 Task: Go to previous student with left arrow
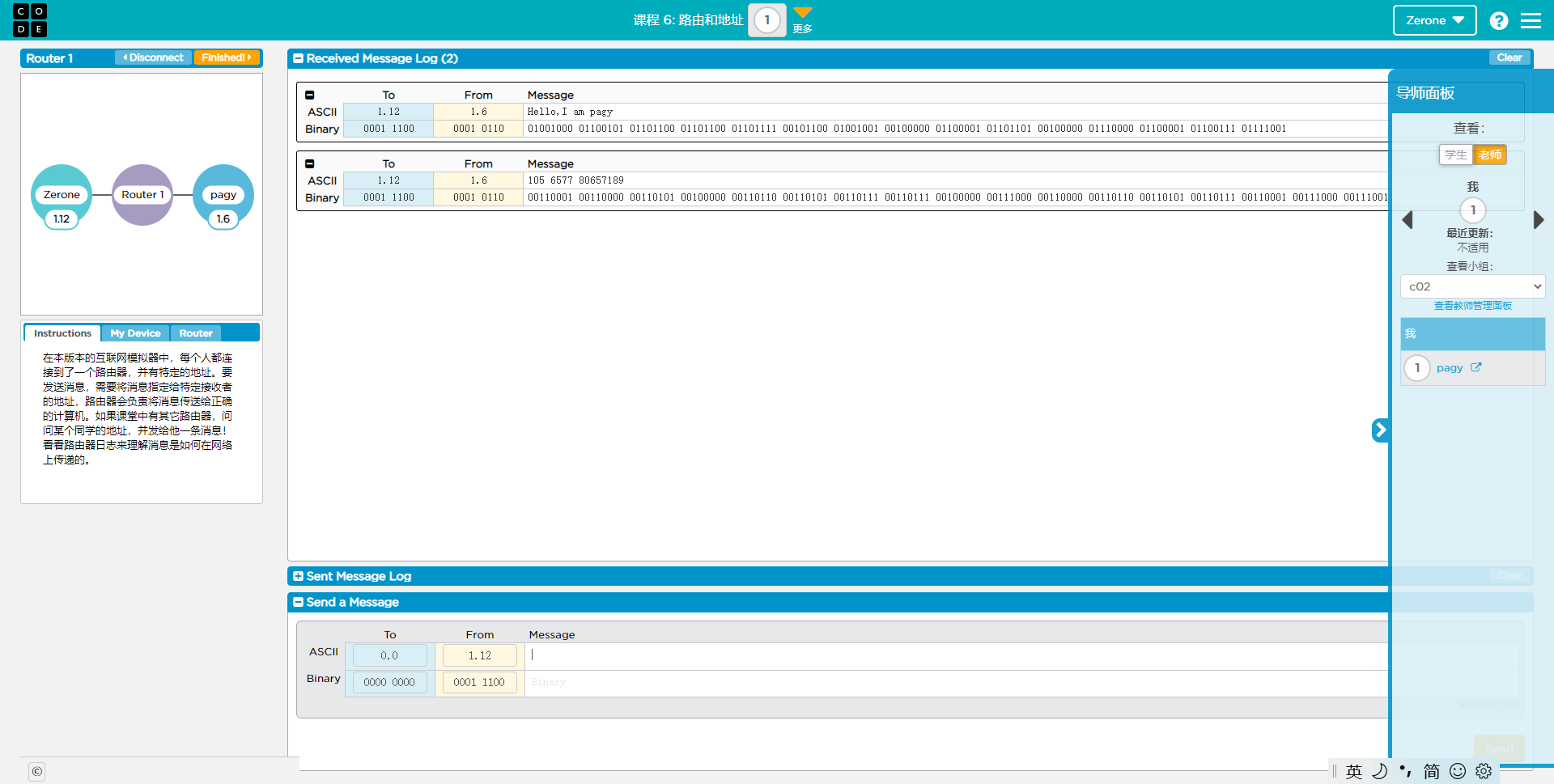1408,220
